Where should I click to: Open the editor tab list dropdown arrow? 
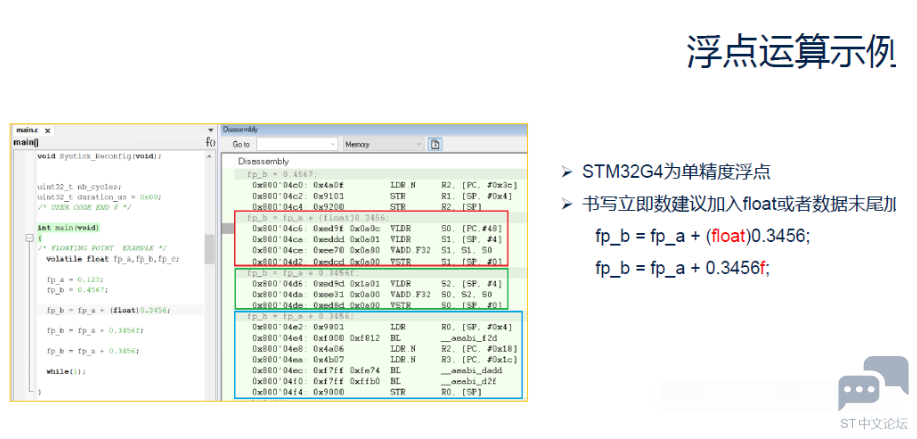[211, 130]
